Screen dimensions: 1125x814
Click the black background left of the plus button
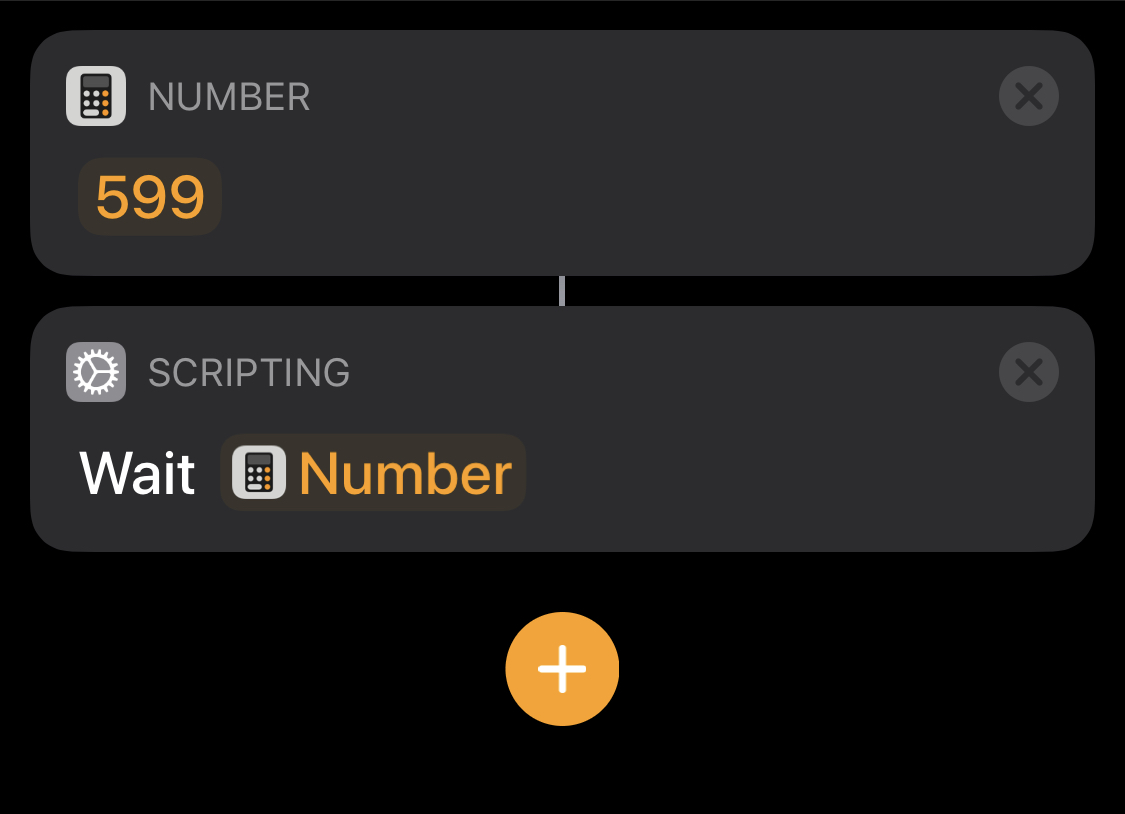tap(250, 669)
